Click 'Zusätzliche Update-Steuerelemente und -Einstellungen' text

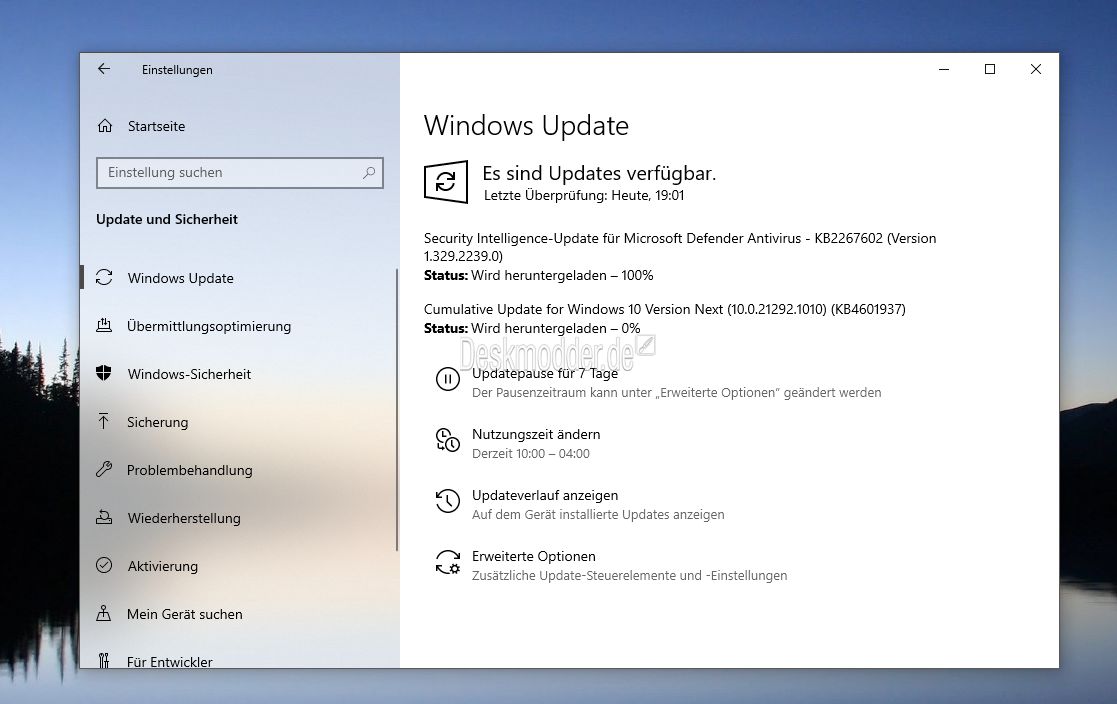(x=629, y=575)
